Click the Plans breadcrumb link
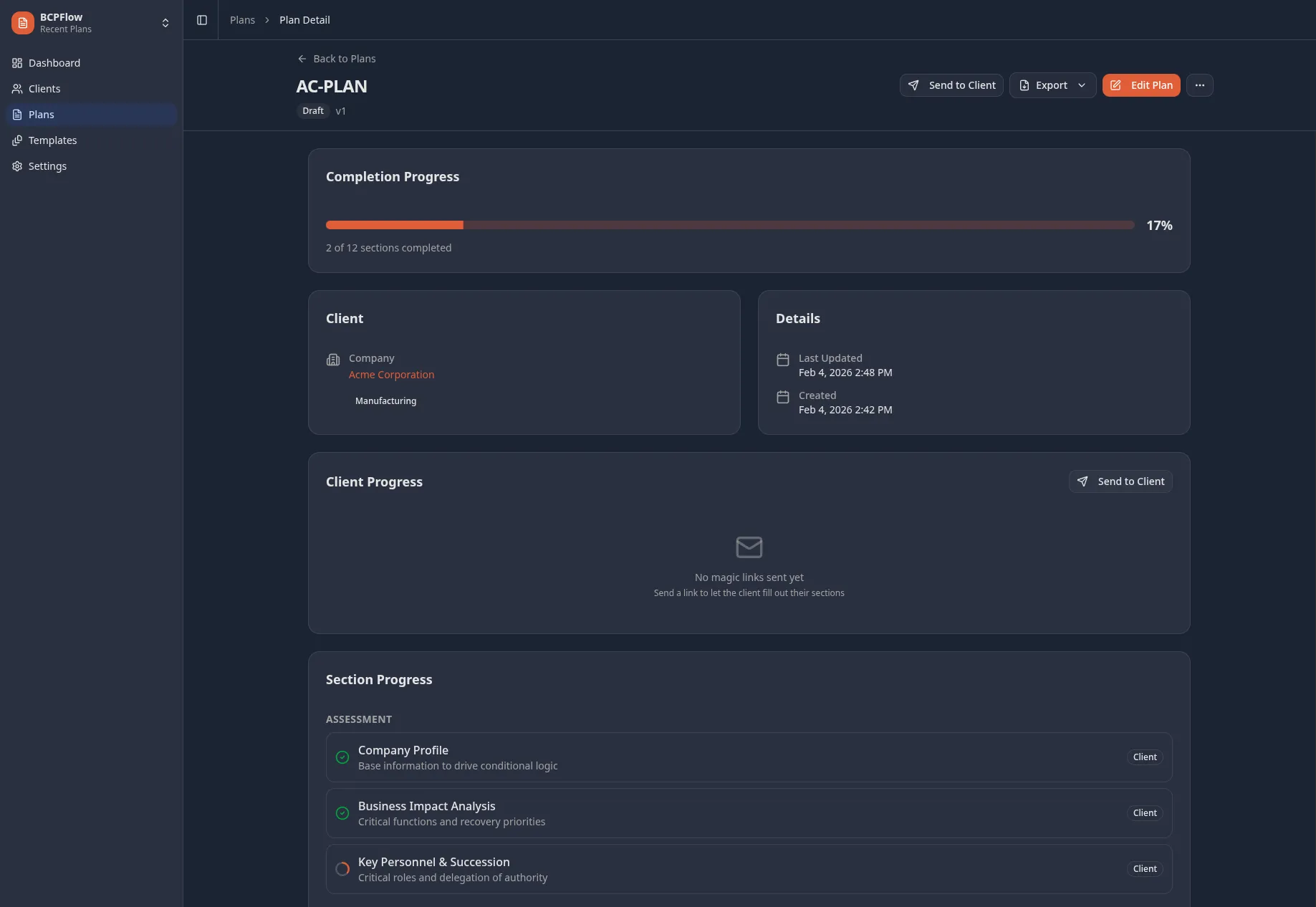The width and height of the screenshot is (1316, 907). 242,20
